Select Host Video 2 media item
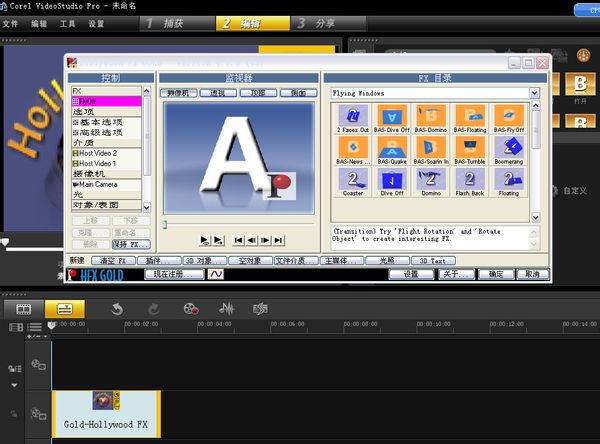 pos(106,153)
